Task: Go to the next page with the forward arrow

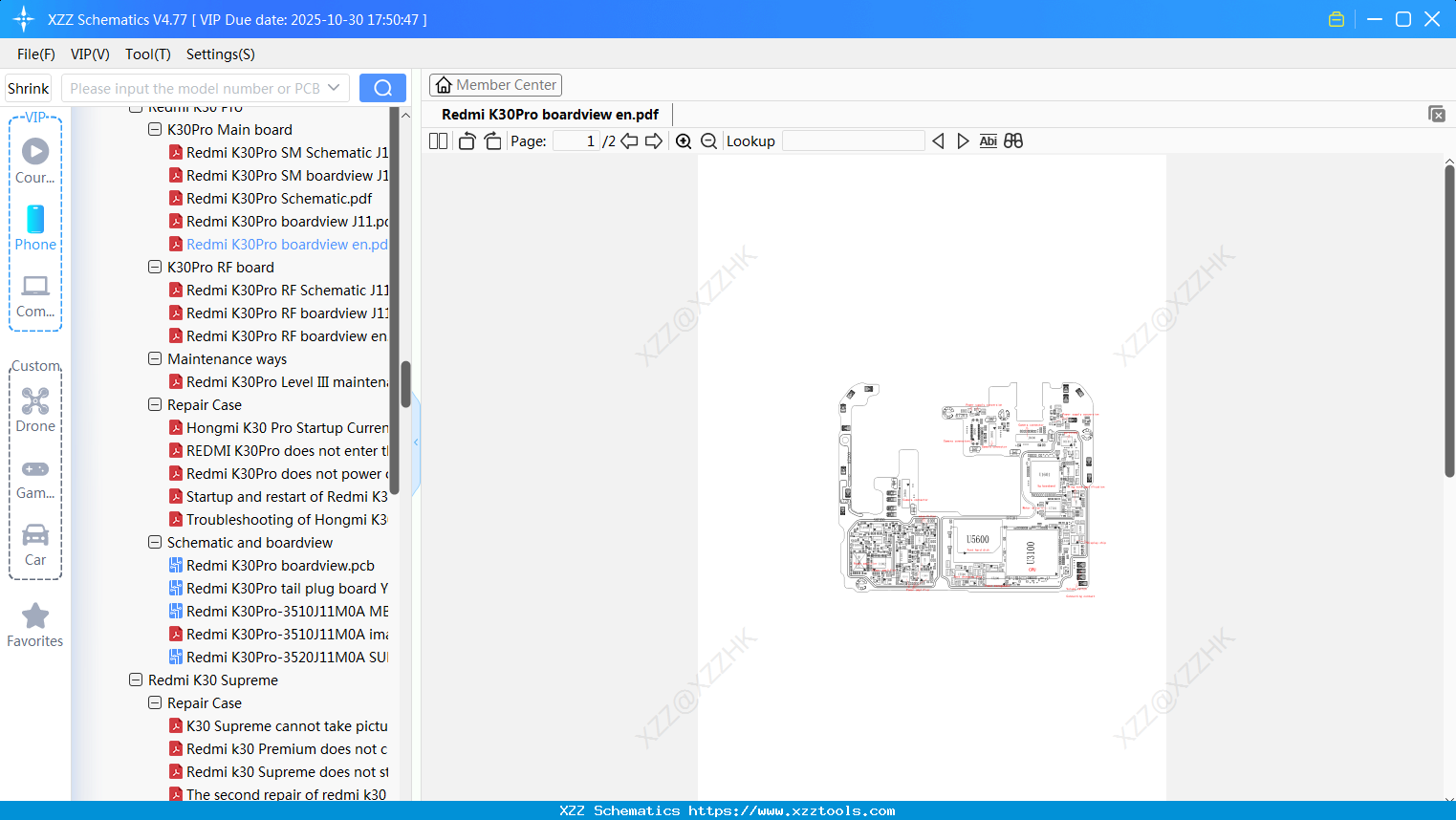Action: tap(653, 140)
